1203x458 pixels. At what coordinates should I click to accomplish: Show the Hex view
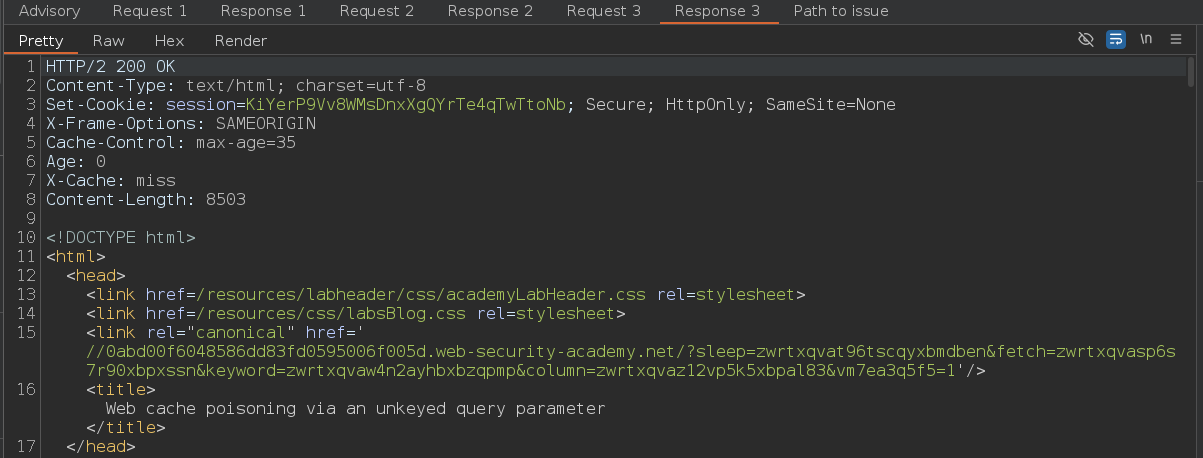coord(169,41)
